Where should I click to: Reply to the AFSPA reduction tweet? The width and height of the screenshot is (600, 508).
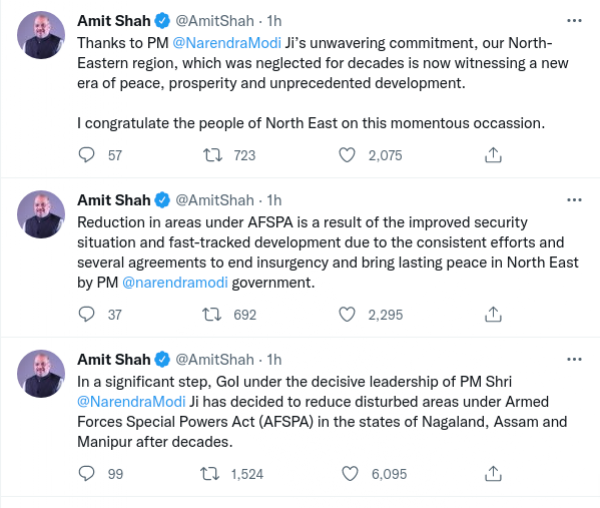(x=87, y=314)
